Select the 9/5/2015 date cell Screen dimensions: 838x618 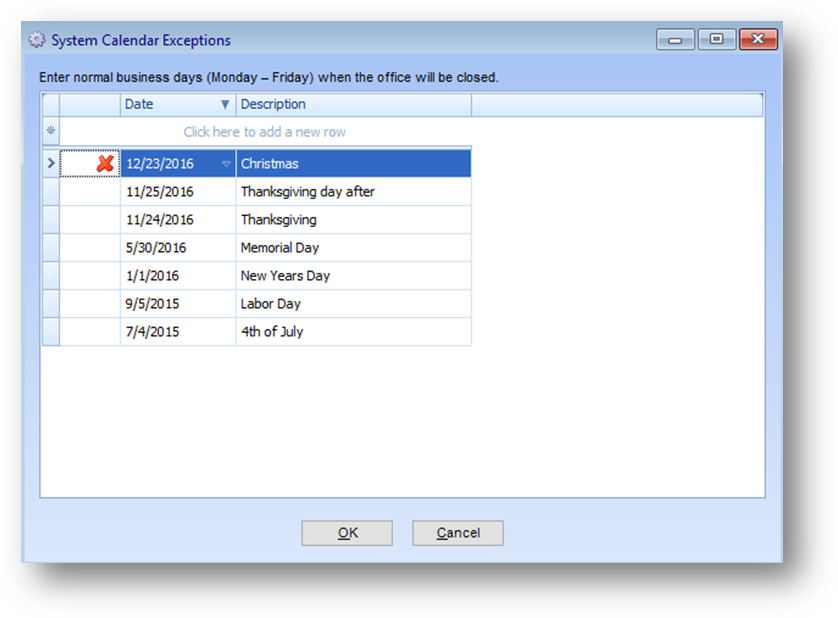point(178,304)
